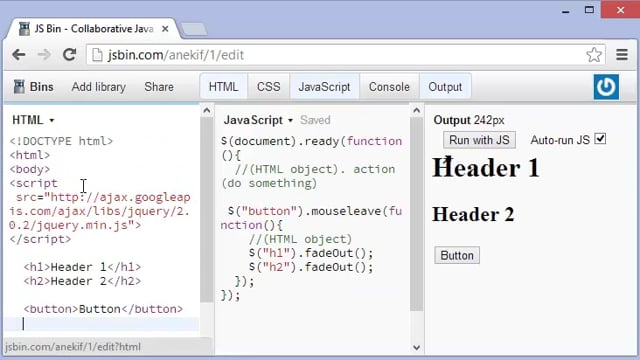The image size is (640, 360).
Task: Toggle the Console panel tab
Action: click(x=389, y=87)
